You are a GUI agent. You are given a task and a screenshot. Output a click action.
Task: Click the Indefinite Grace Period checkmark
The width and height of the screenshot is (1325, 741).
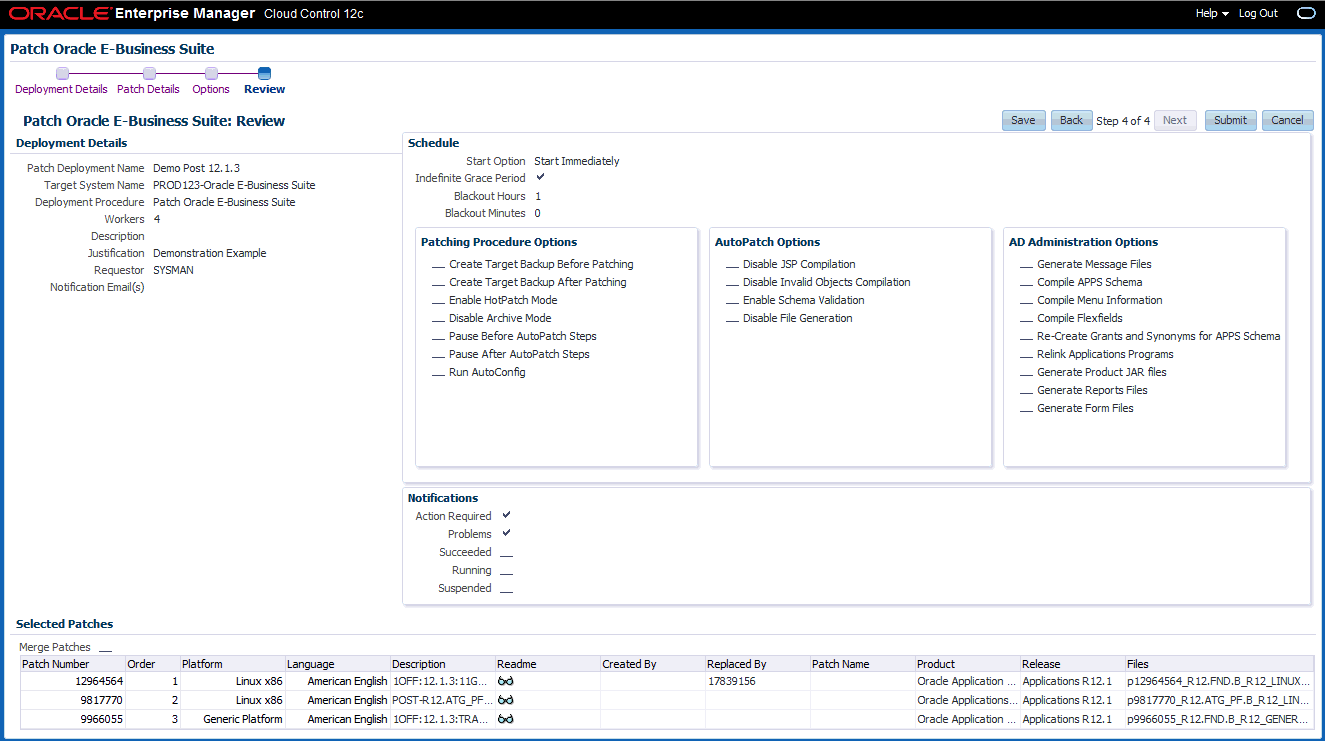pos(540,177)
